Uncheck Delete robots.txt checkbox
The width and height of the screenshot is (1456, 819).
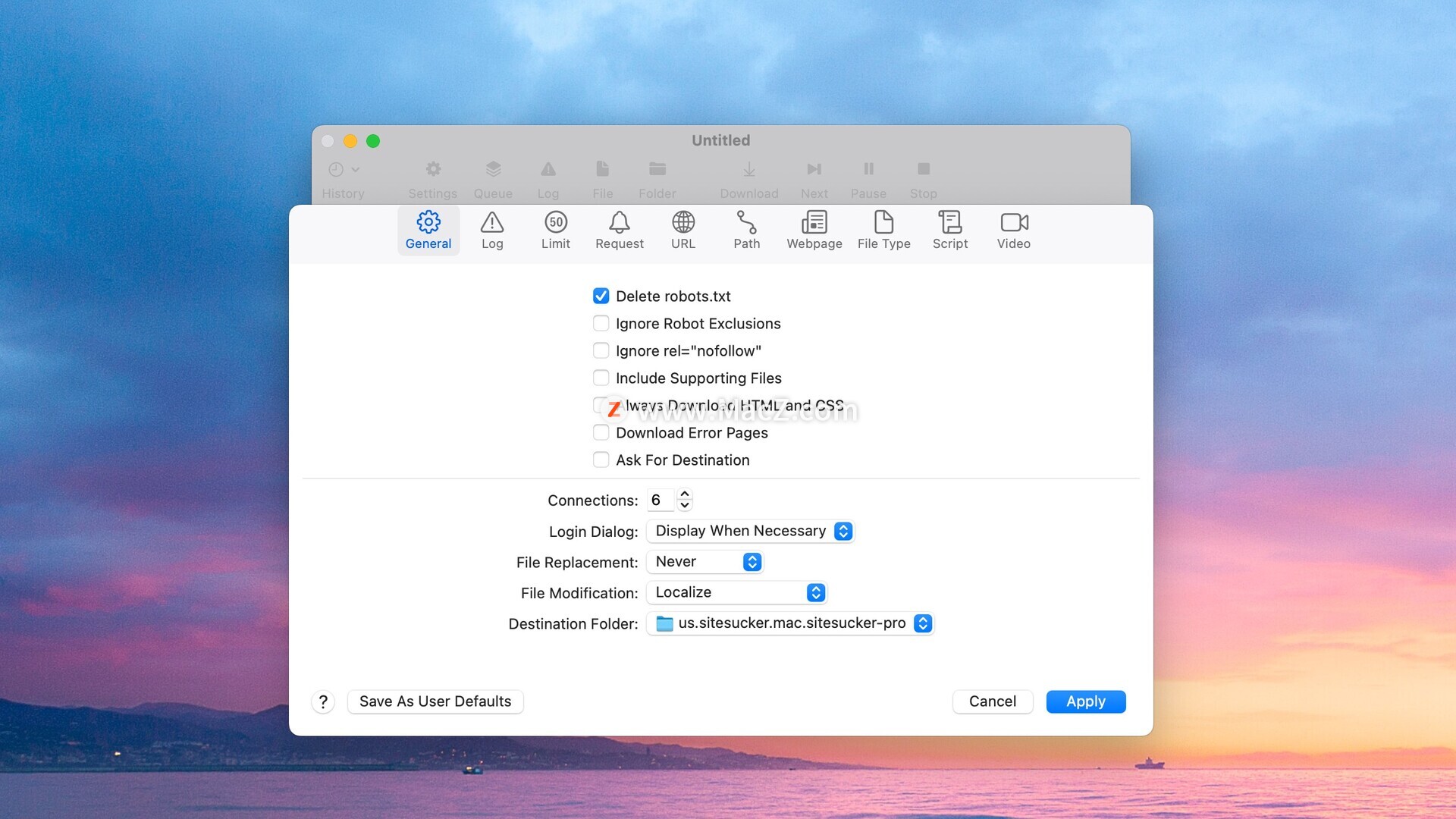pos(601,296)
